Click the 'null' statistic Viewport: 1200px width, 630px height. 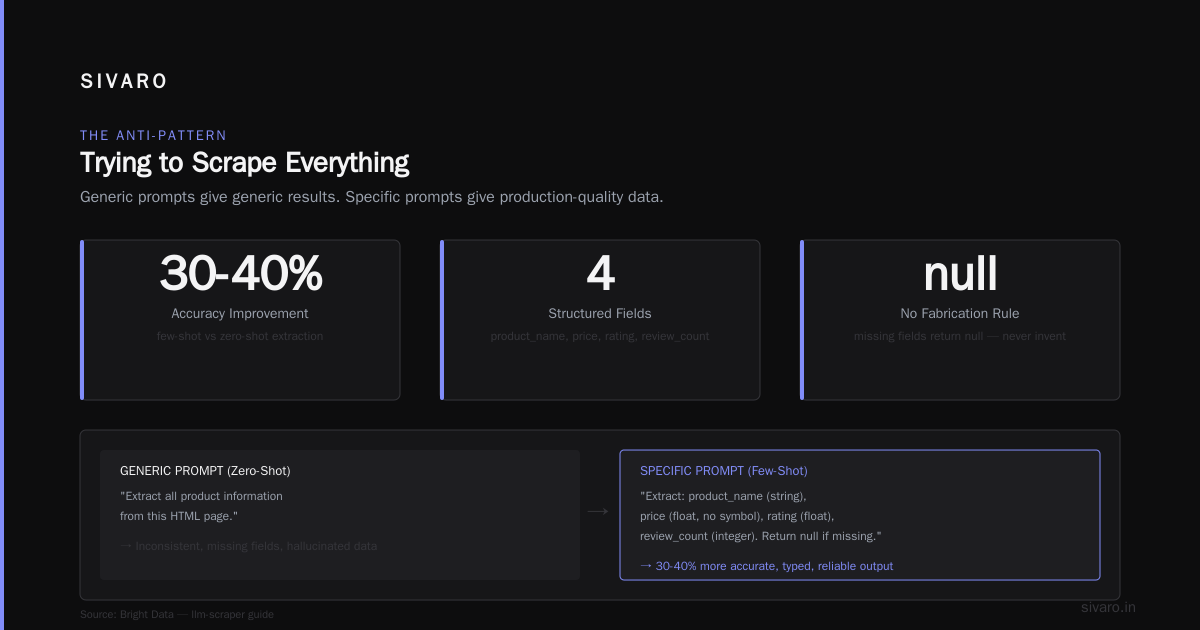point(960,273)
